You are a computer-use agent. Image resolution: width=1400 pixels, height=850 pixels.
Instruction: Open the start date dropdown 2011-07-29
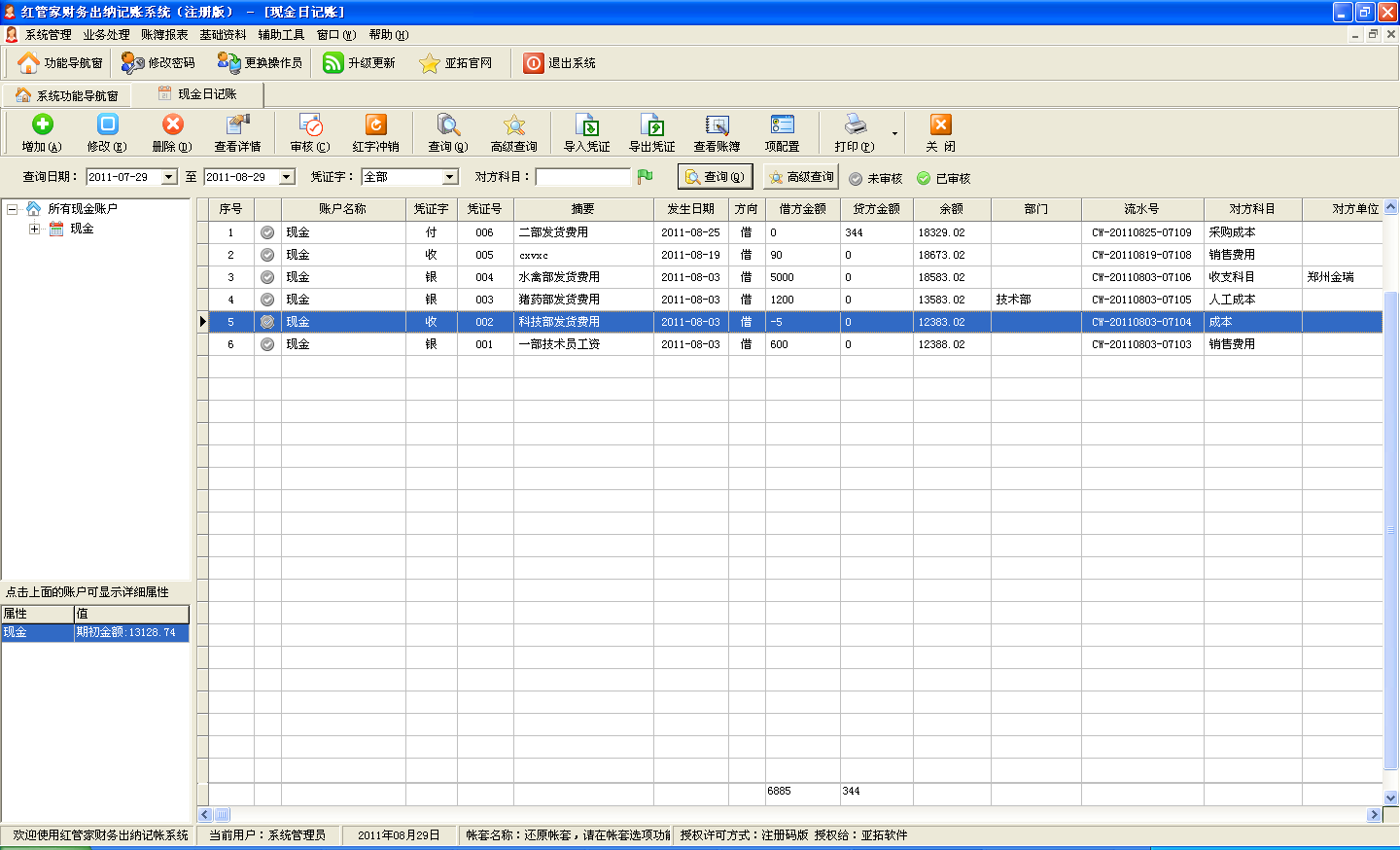point(169,177)
